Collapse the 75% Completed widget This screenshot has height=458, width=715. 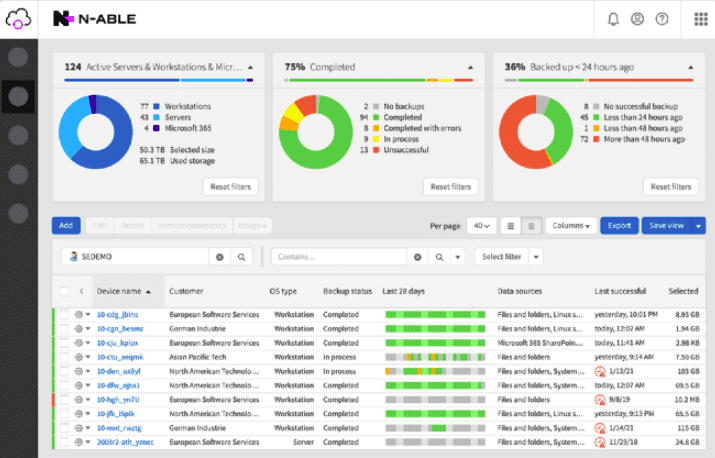(x=471, y=67)
